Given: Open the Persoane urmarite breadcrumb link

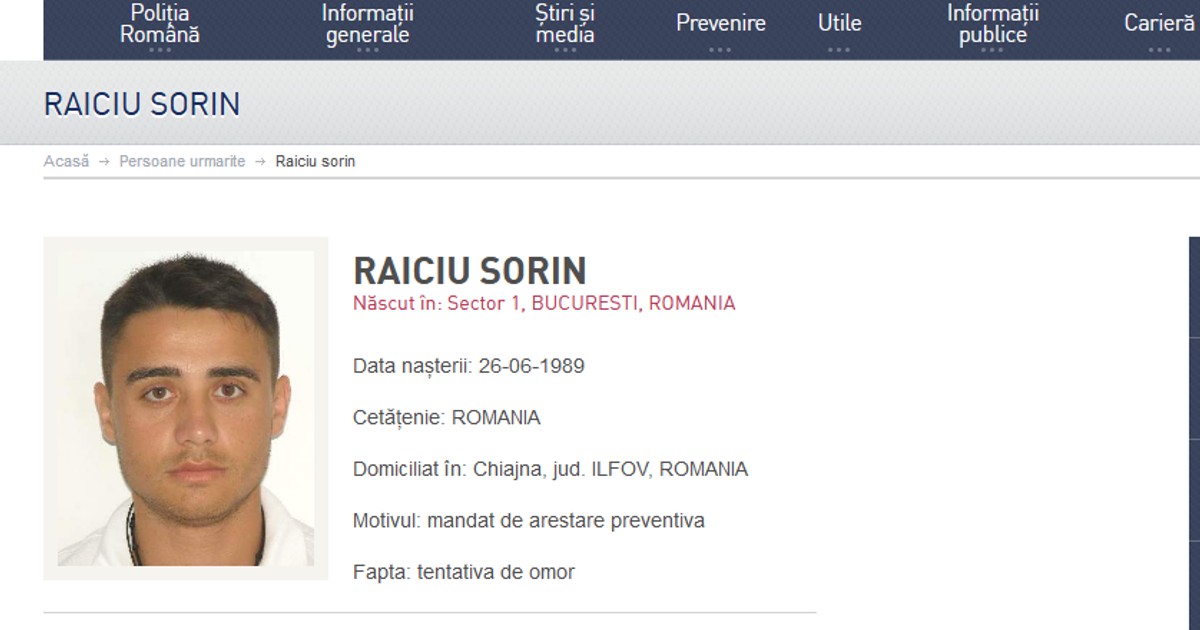Looking at the screenshot, I should [x=182, y=161].
